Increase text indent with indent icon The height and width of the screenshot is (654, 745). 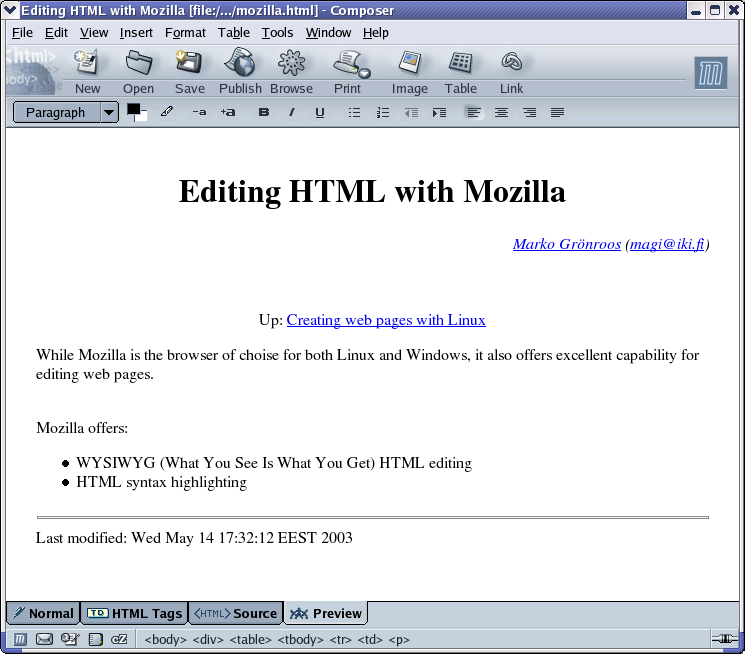point(439,113)
